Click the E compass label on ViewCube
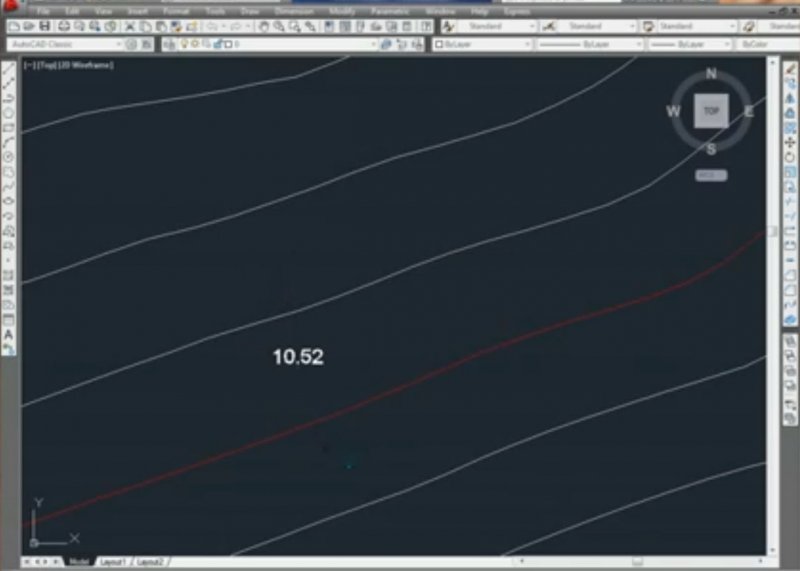Screen dimensions: 800x571 (748, 112)
